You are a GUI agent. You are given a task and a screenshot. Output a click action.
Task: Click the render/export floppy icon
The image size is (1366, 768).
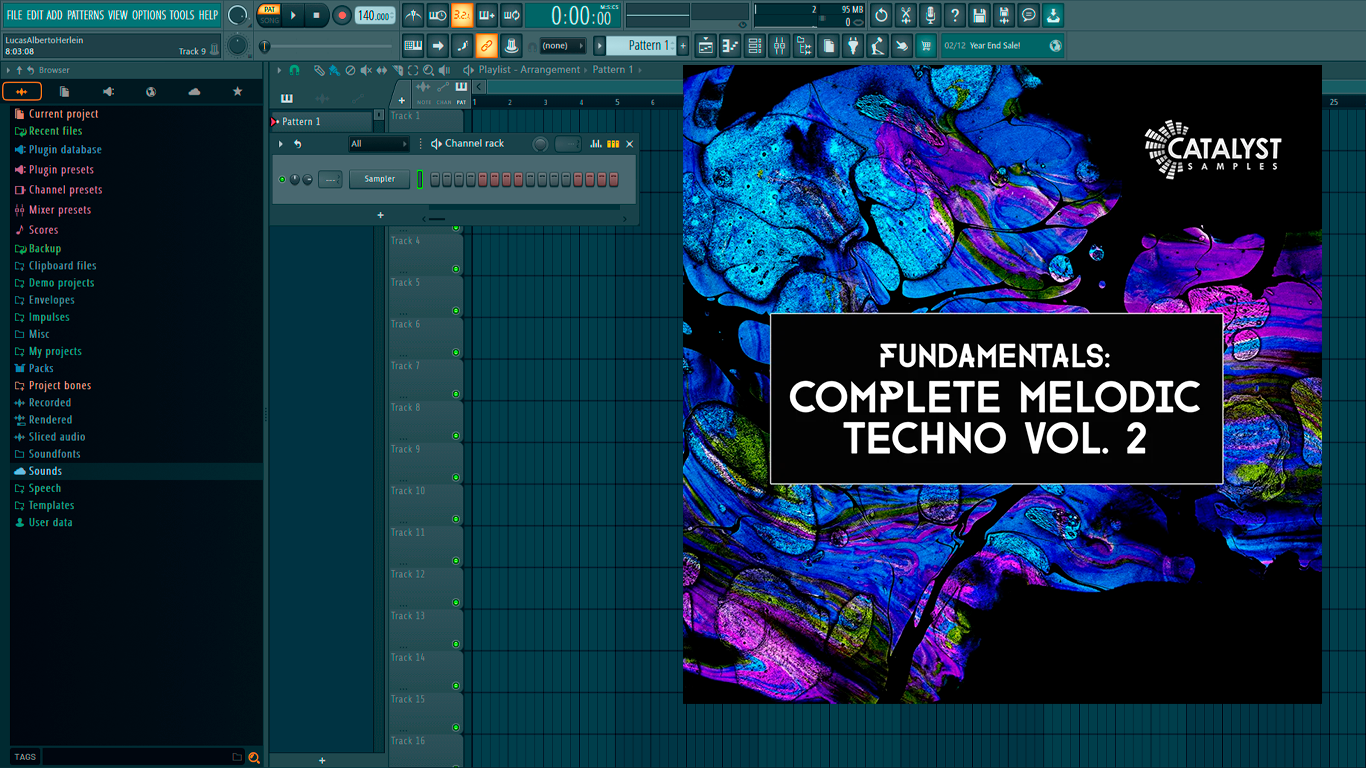1004,15
